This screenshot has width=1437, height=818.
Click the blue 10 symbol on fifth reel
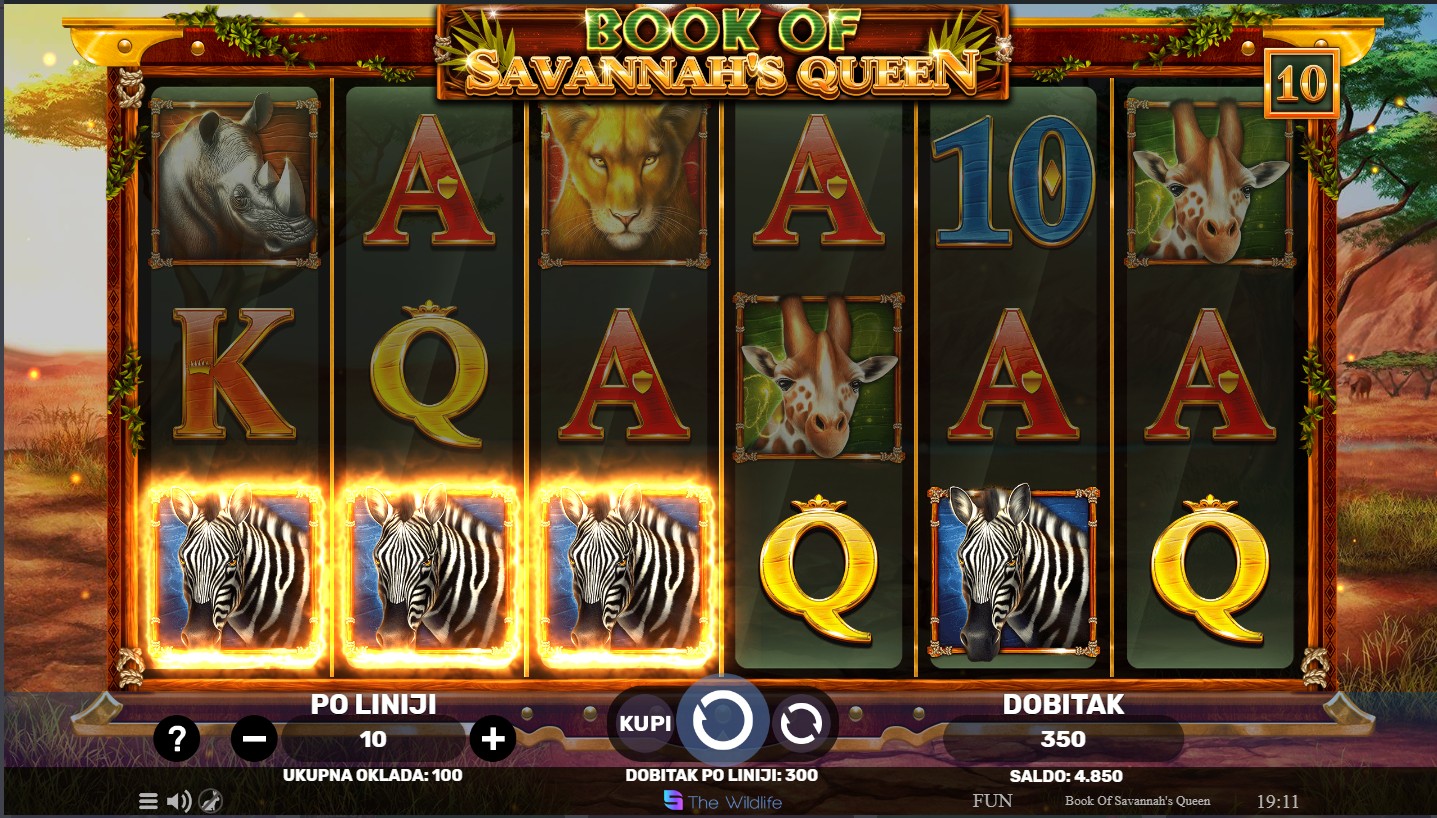tap(1014, 180)
